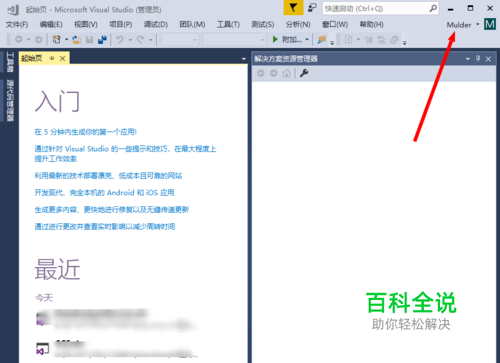Open the document tab list dropdown
This screenshot has height=363, width=500.
point(244,59)
